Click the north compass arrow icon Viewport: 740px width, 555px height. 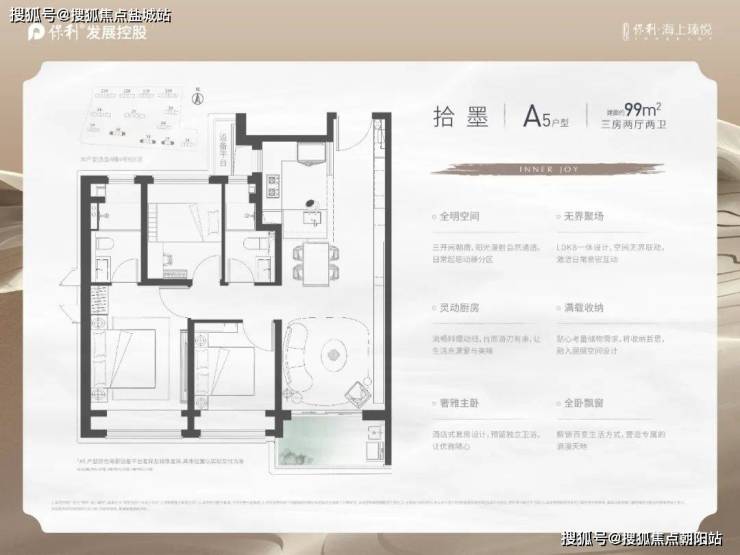(x=199, y=97)
